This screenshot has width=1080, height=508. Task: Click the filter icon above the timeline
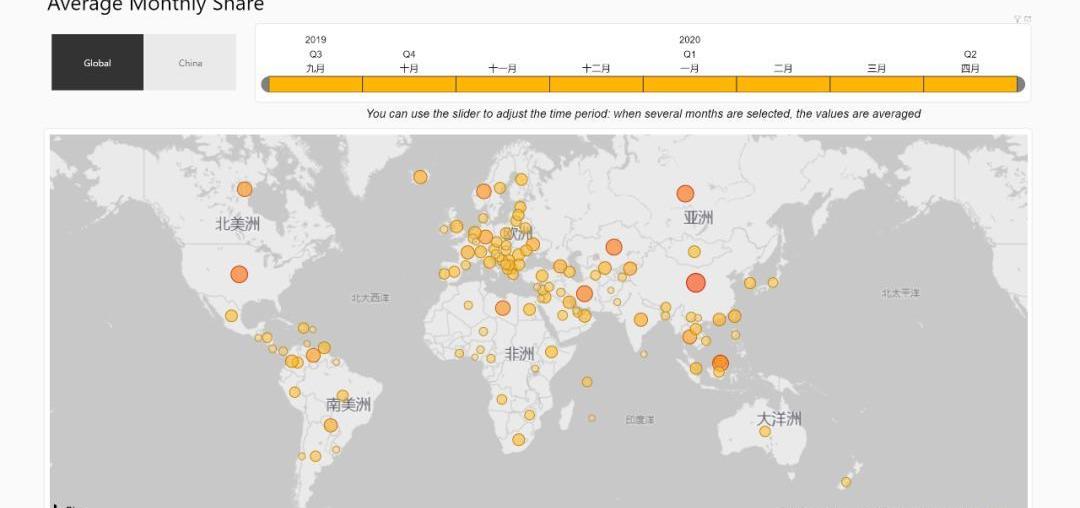(1017, 19)
